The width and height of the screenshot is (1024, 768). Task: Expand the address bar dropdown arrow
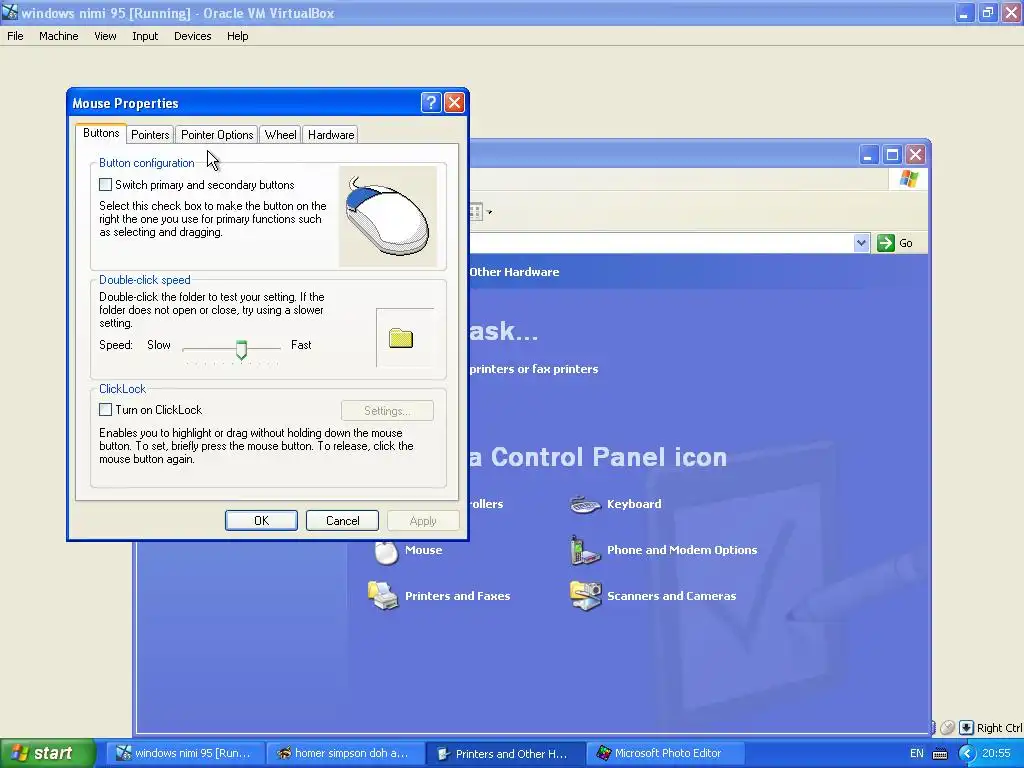click(x=861, y=243)
